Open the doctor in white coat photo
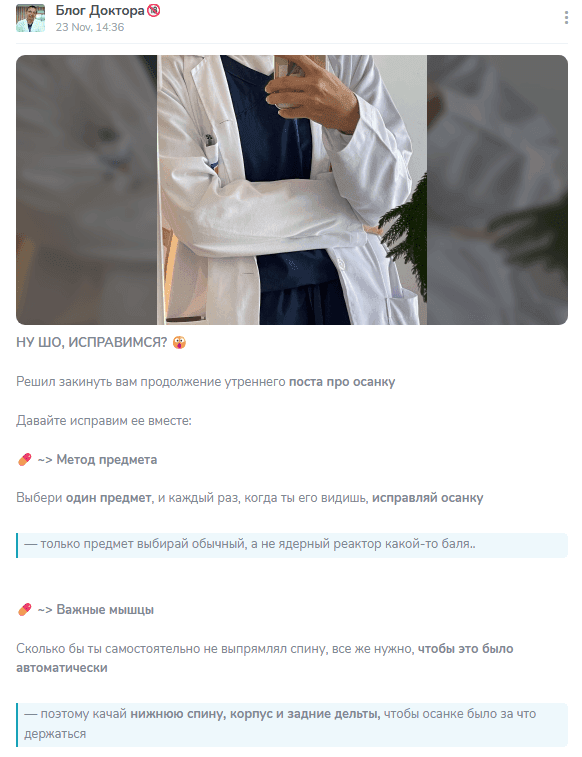The width and height of the screenshot is (582, 757). pyautogui.click(x=292, y=190)
